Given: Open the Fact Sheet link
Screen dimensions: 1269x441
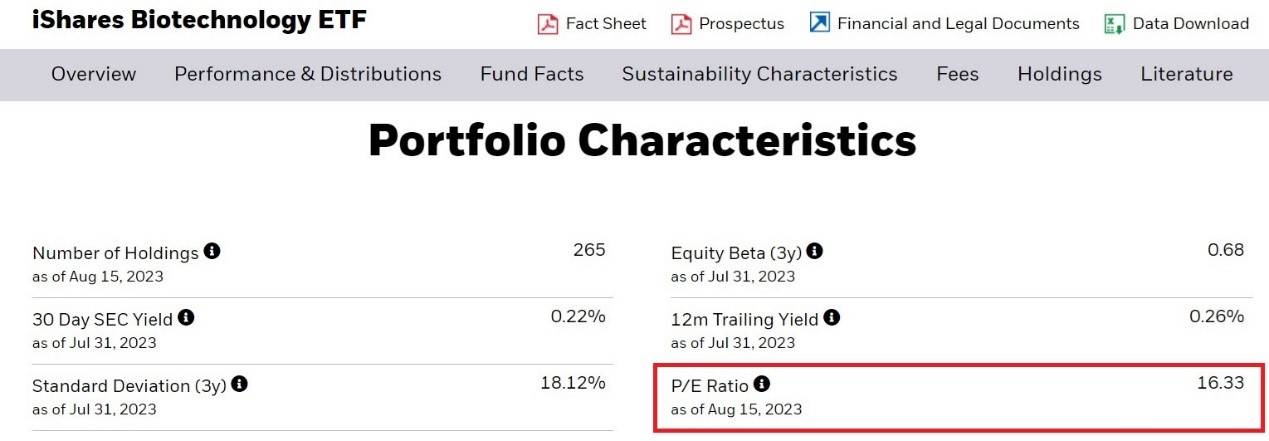Looking at the screenshot, I should tap(606, 23).
